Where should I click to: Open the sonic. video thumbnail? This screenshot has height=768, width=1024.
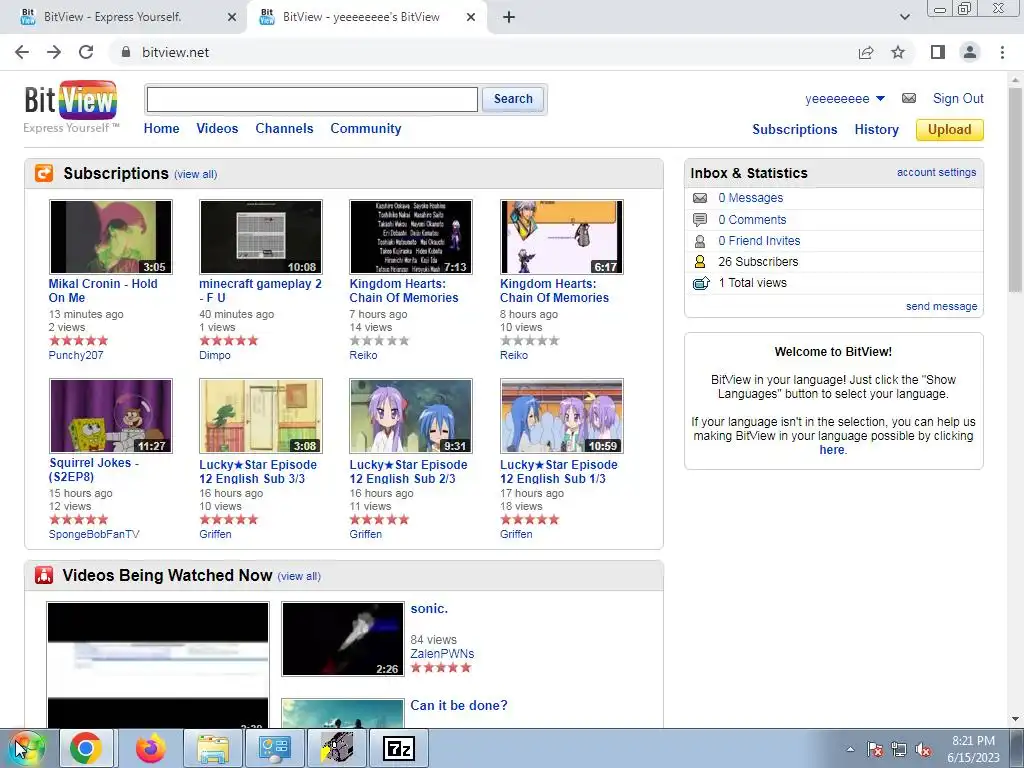(343, 639)
